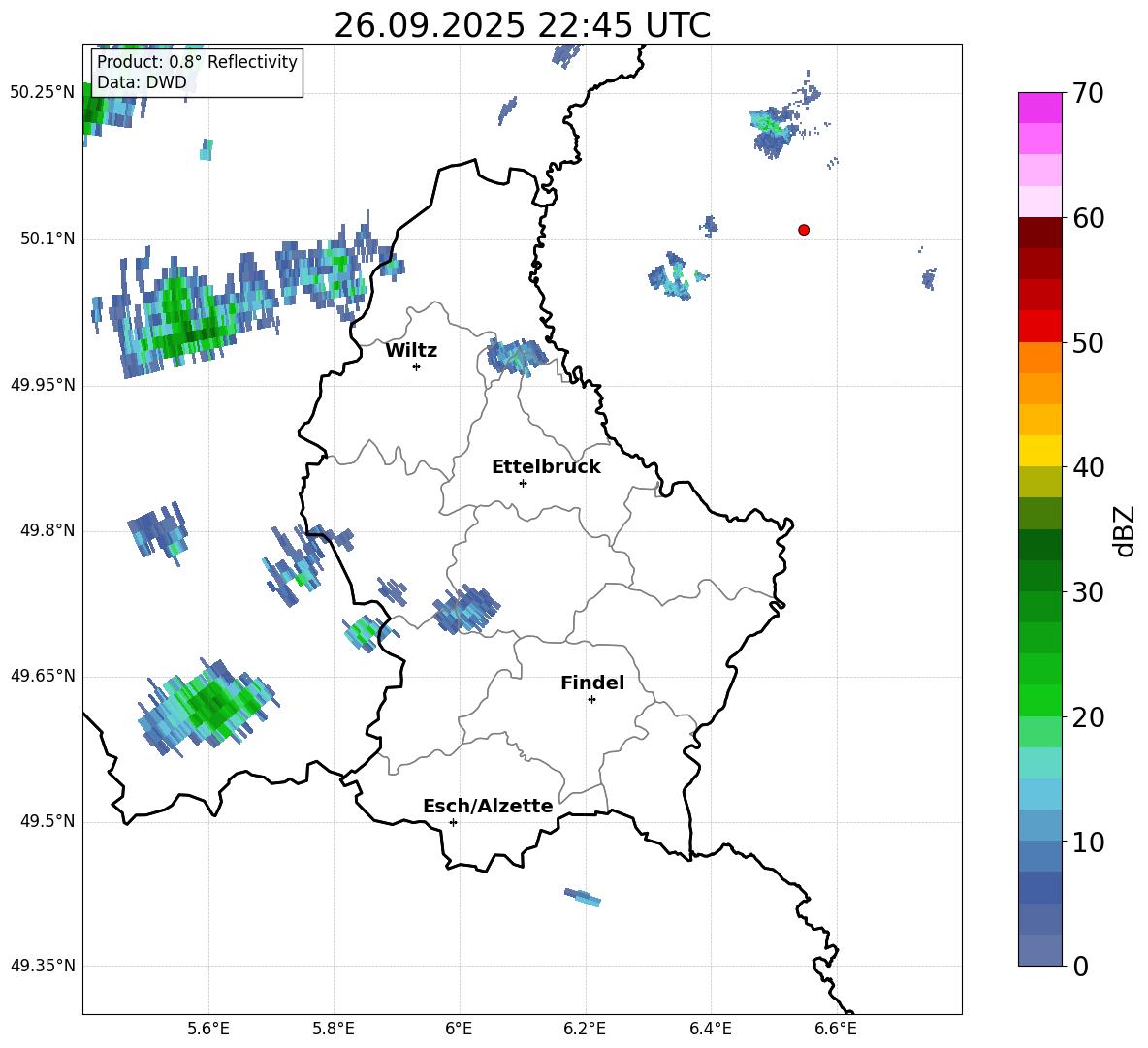Click the Ettelbruck cross marker

[523, 483]
